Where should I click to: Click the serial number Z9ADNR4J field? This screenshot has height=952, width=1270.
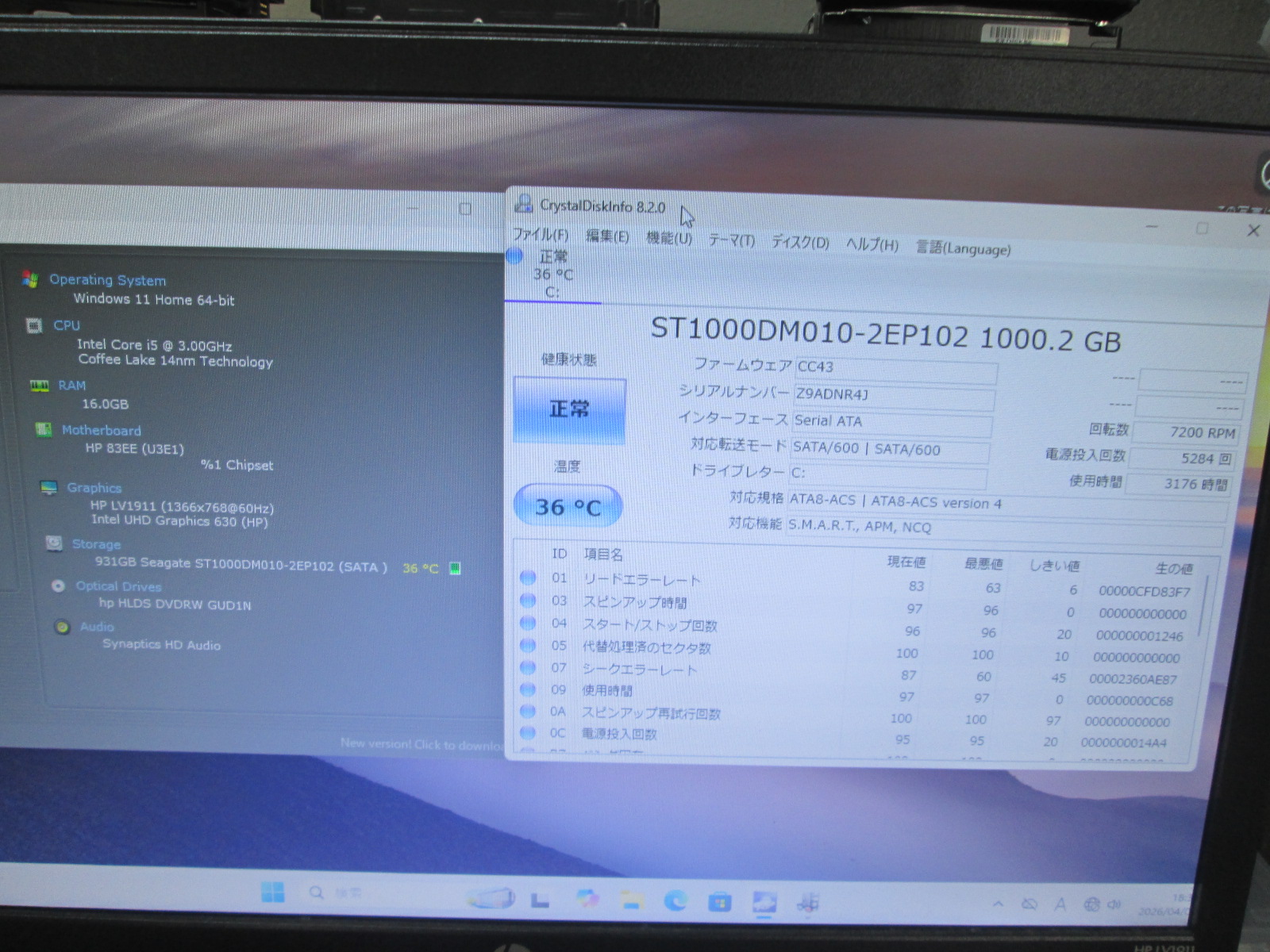click(x=893, y=395)
